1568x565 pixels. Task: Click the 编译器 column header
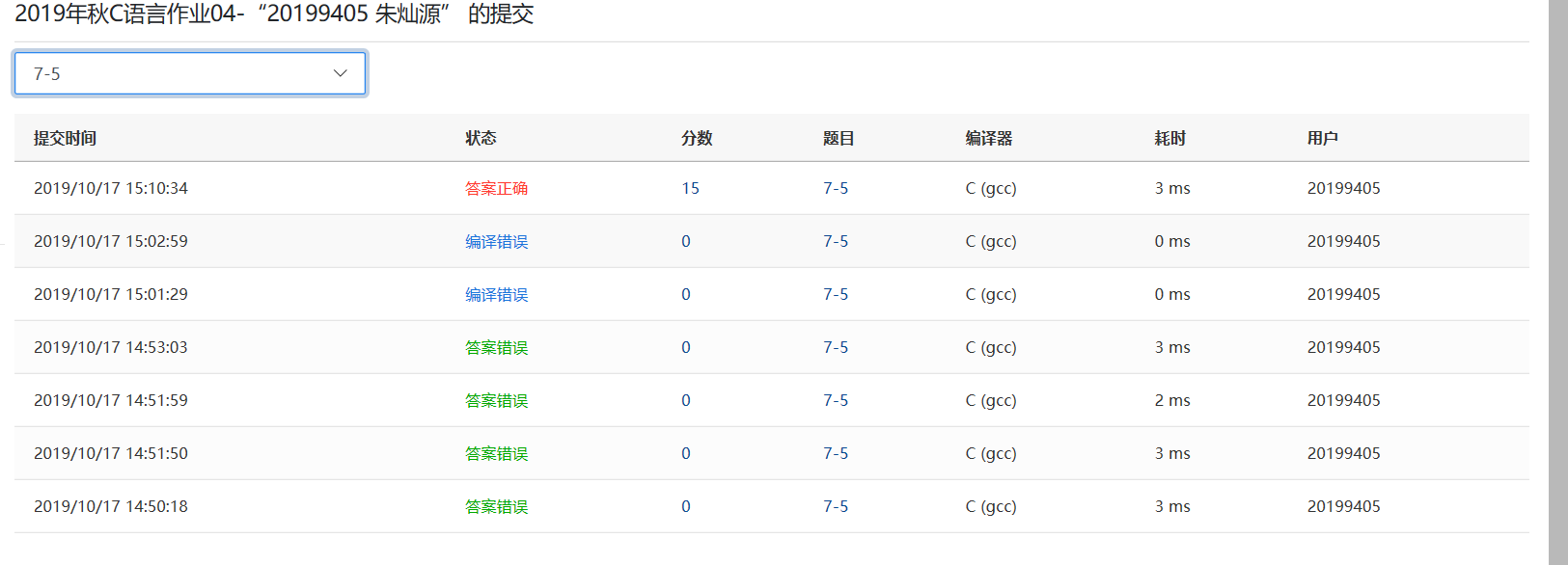989,138
